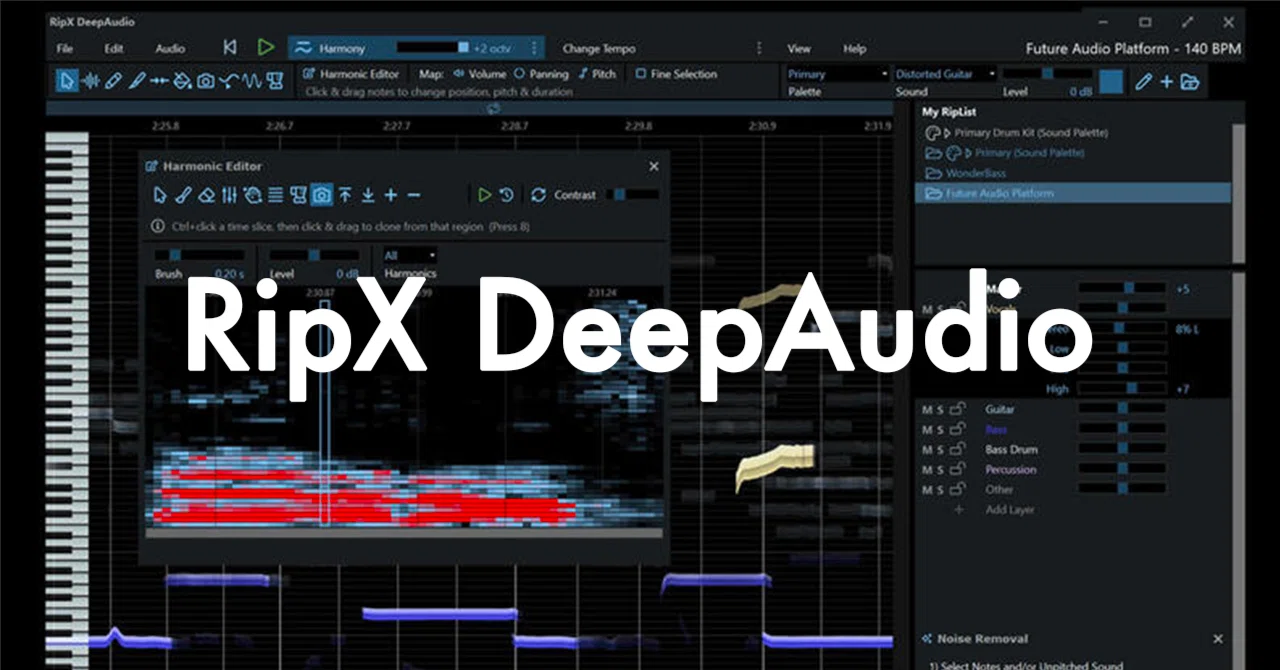Open the Primary palette dropdown

click(837, 74)
